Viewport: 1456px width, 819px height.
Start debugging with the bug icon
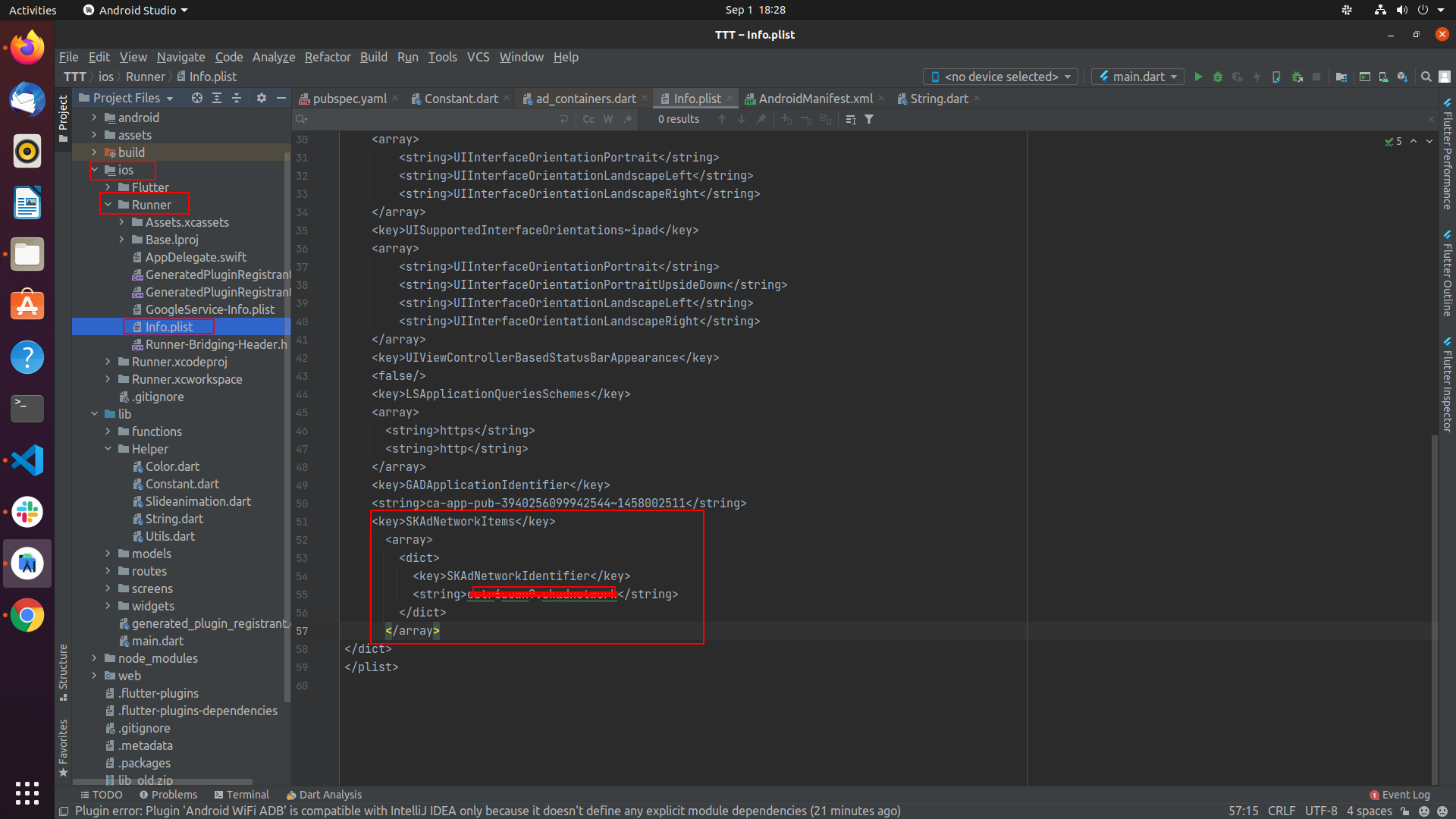1218,77
